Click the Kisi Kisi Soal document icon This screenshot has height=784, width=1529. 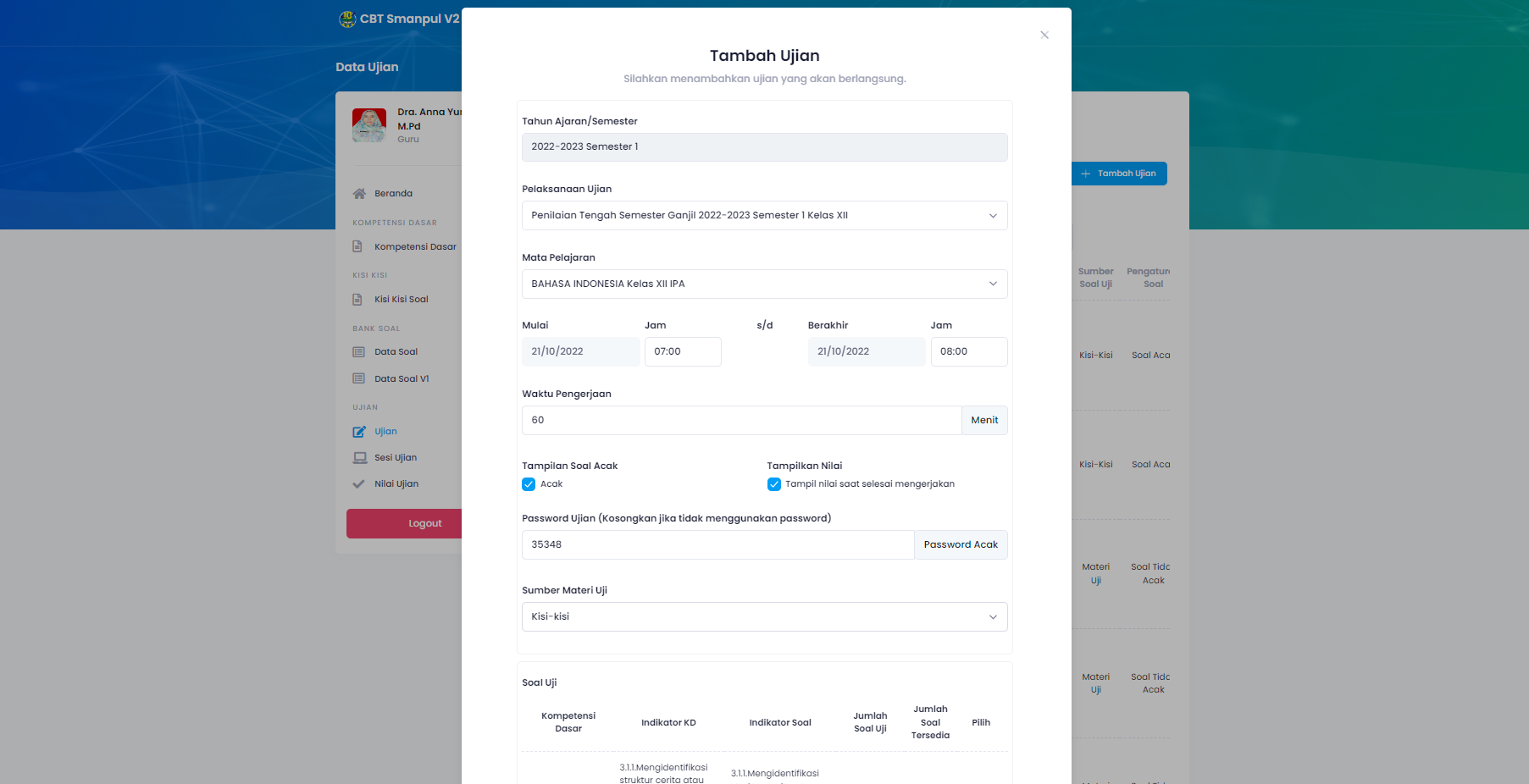pyautogui.click(x=357, y=300)
